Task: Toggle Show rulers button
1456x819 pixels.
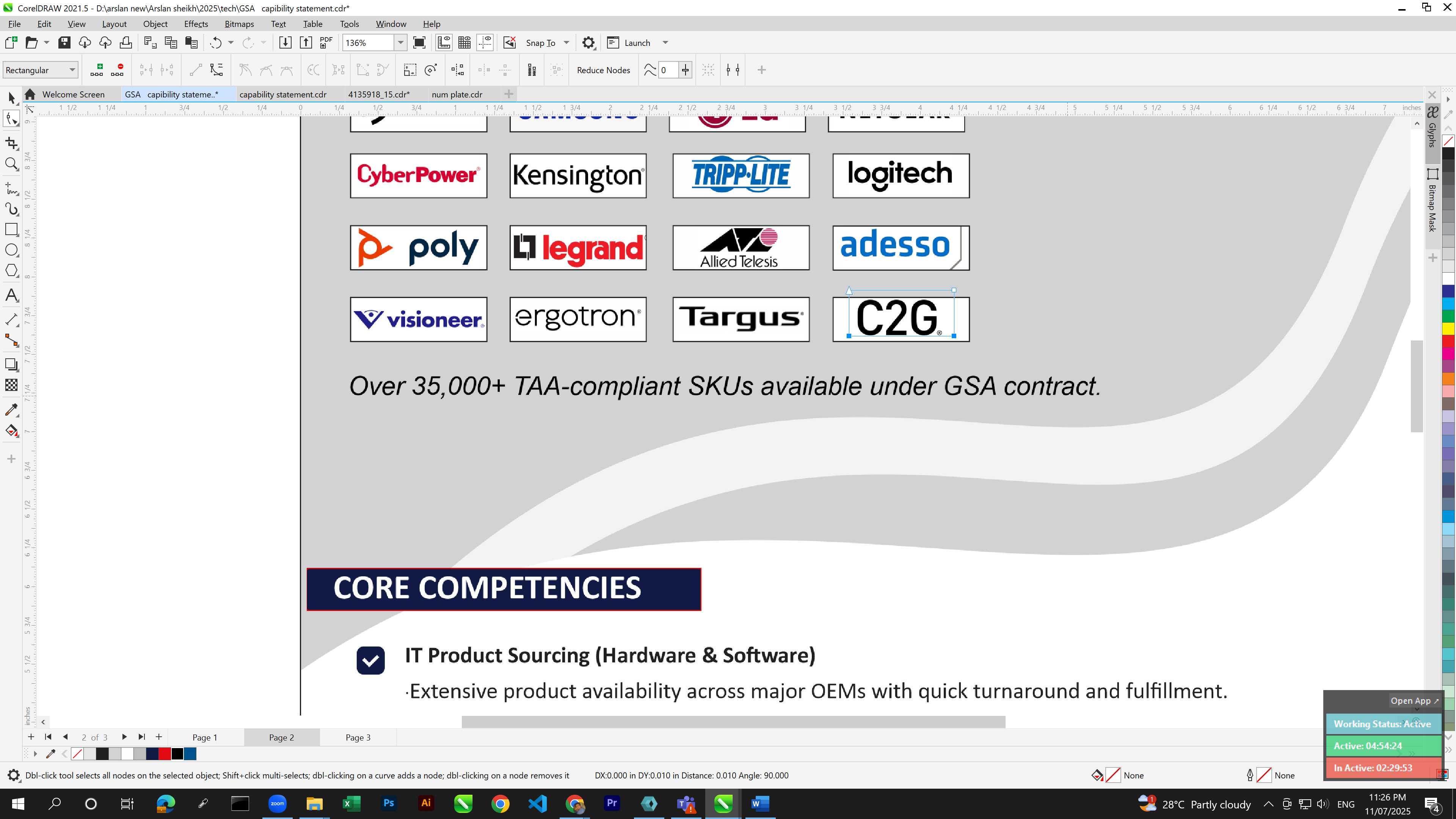Action: pyautogui.click(x=444, y=42)
